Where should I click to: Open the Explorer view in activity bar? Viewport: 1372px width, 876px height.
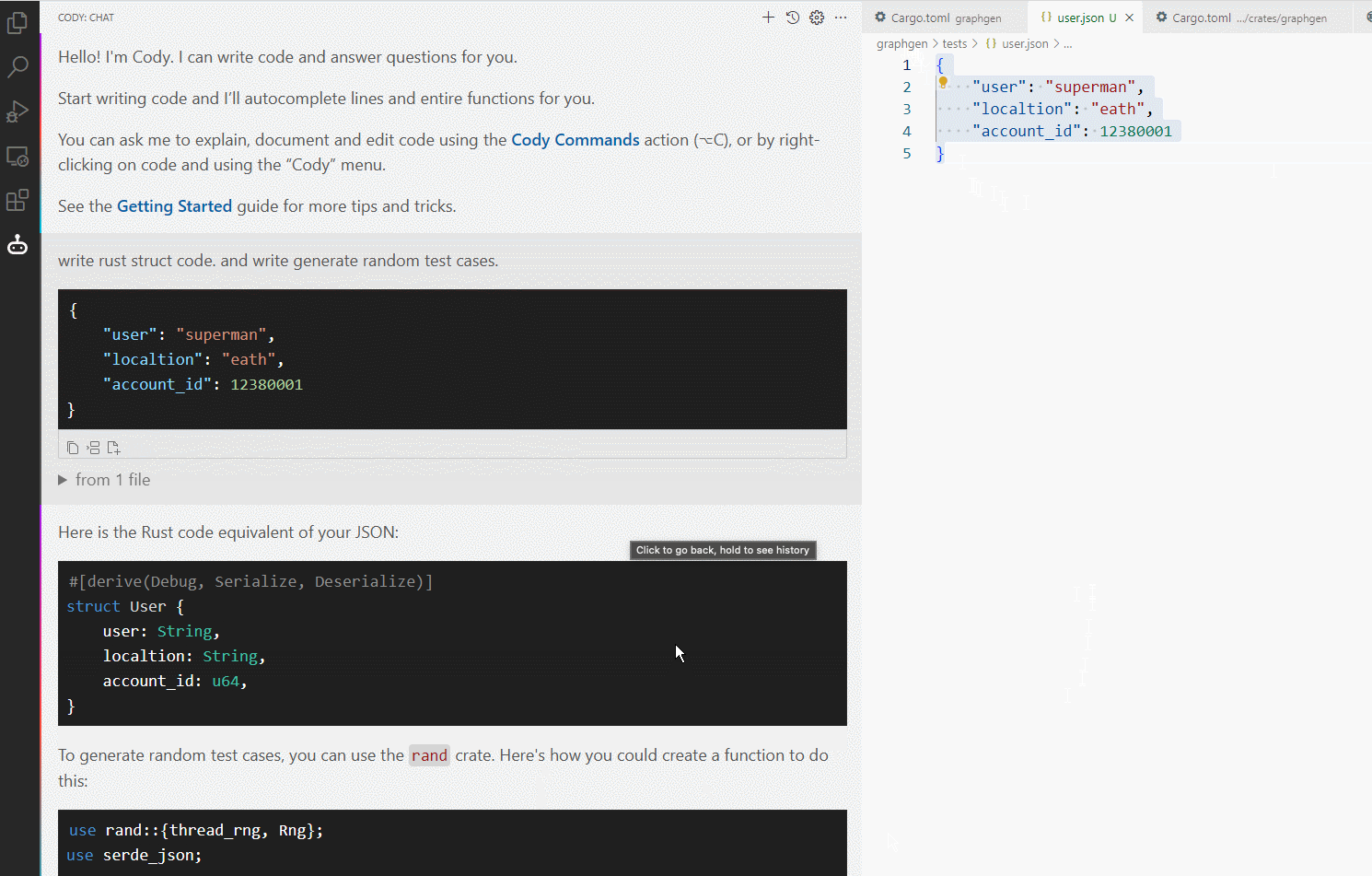click(17, 23)
